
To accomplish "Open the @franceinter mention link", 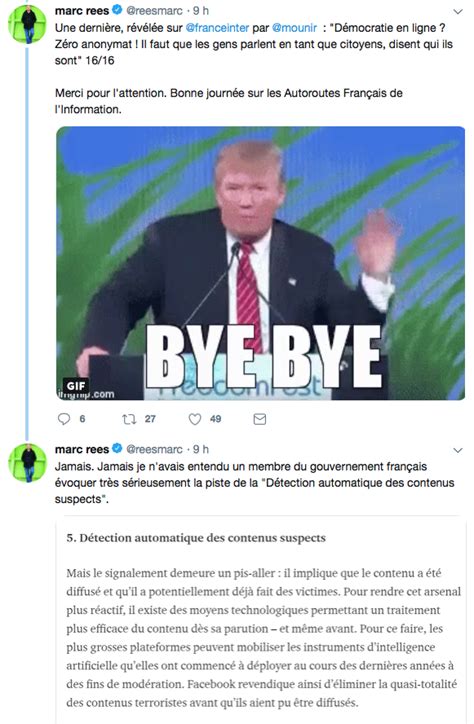I will 217,28.
